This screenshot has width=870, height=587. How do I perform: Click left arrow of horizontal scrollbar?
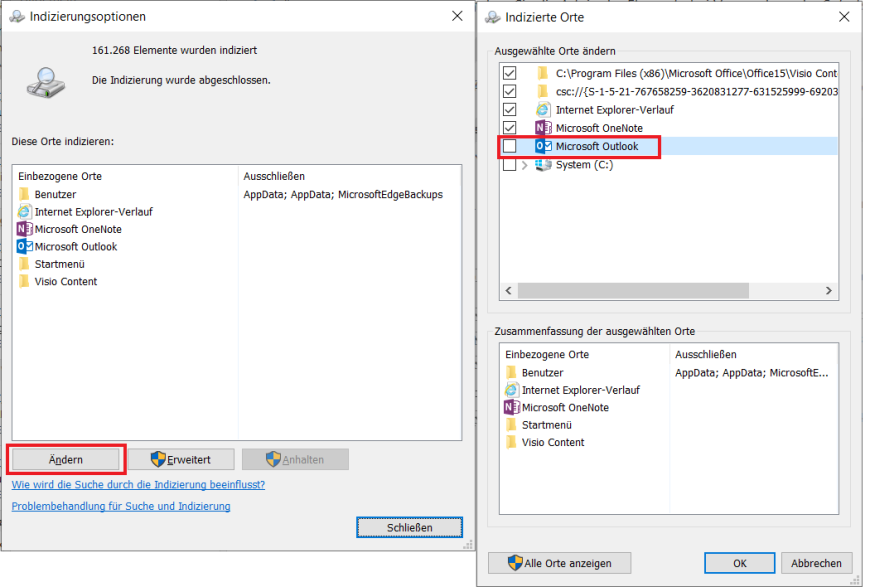pos(508,290)
